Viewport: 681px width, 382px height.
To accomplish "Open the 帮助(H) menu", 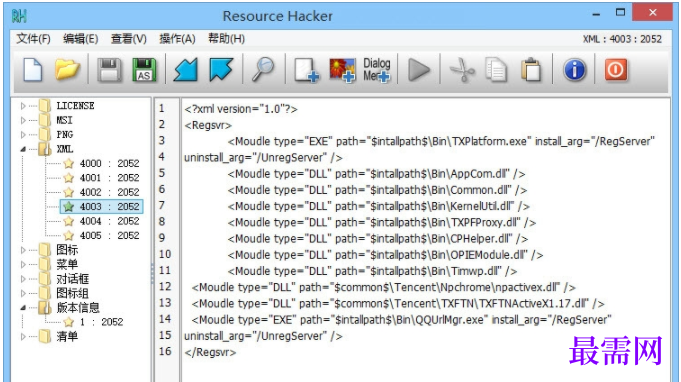I will pyautogui.click(x=226, y=39).
